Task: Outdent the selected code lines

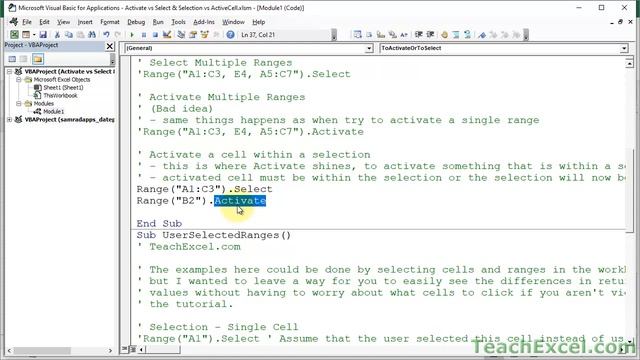Action: (x=430, y=35)
